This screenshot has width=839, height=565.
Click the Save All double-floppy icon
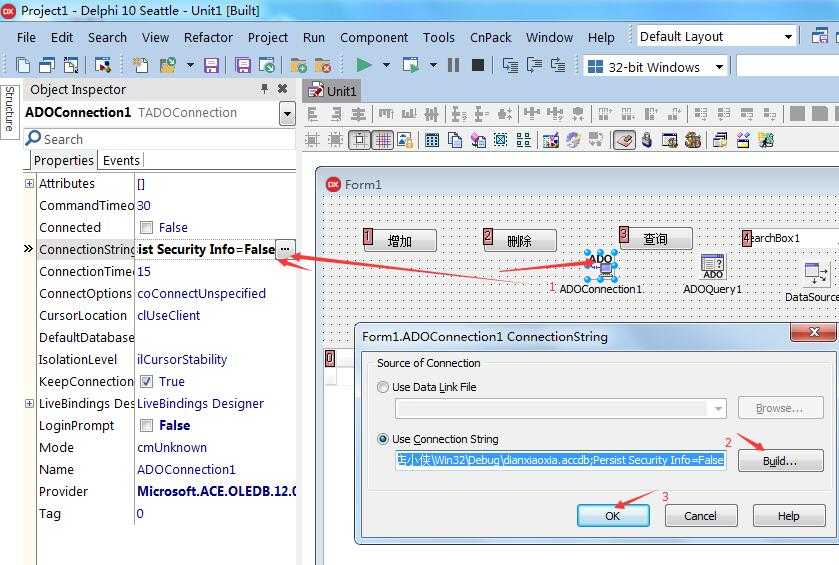coord(243,65)
